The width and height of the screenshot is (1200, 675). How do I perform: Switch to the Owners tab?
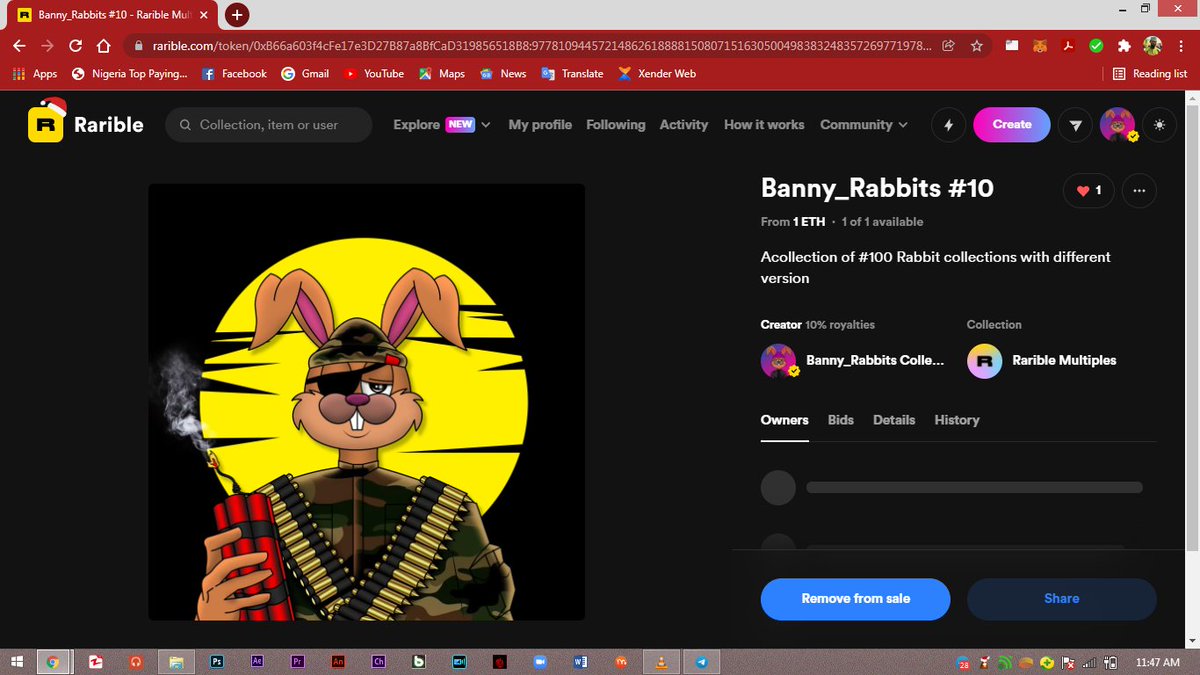784,420
